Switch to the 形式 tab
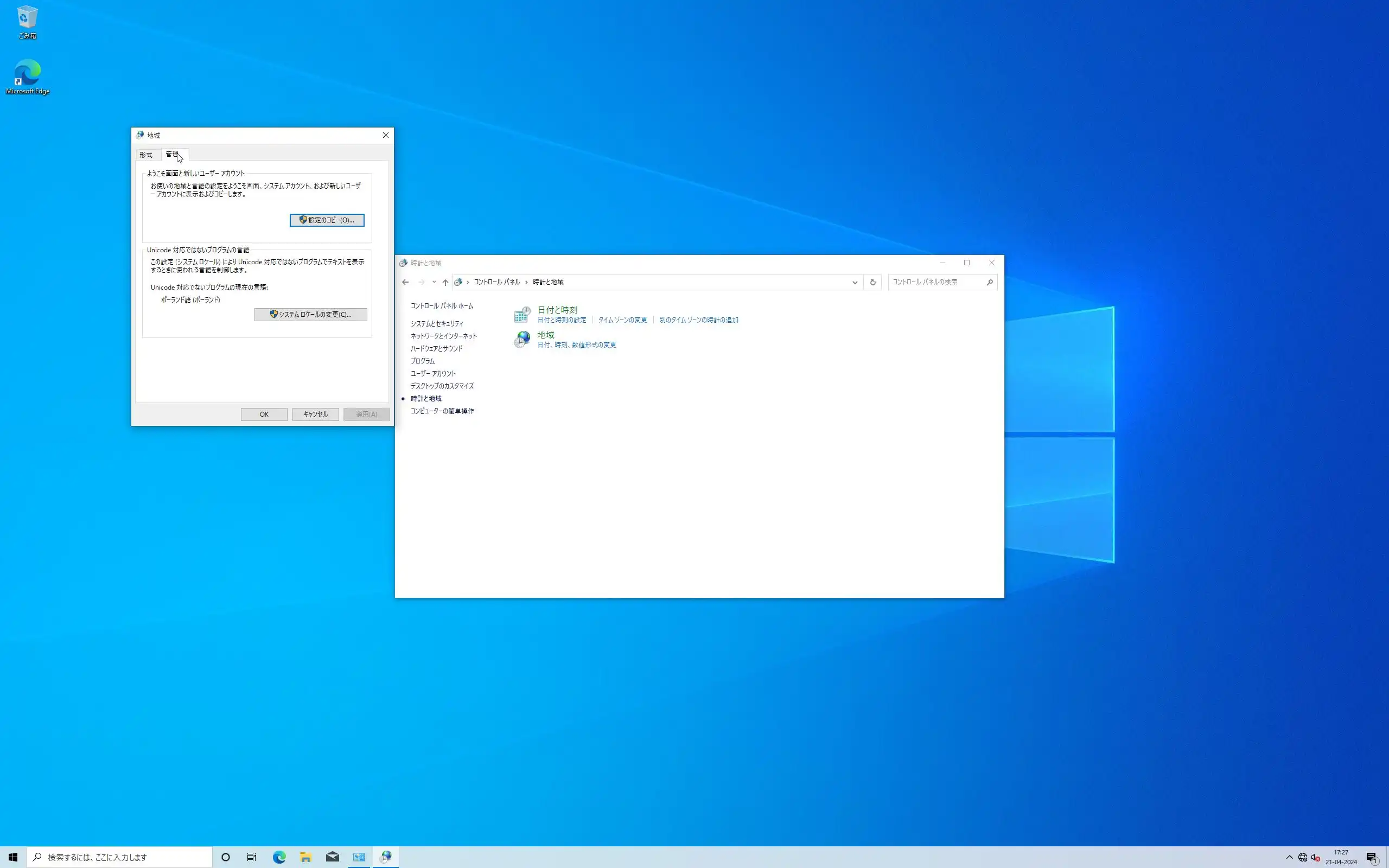1389x868 pixels. (146, 155)
